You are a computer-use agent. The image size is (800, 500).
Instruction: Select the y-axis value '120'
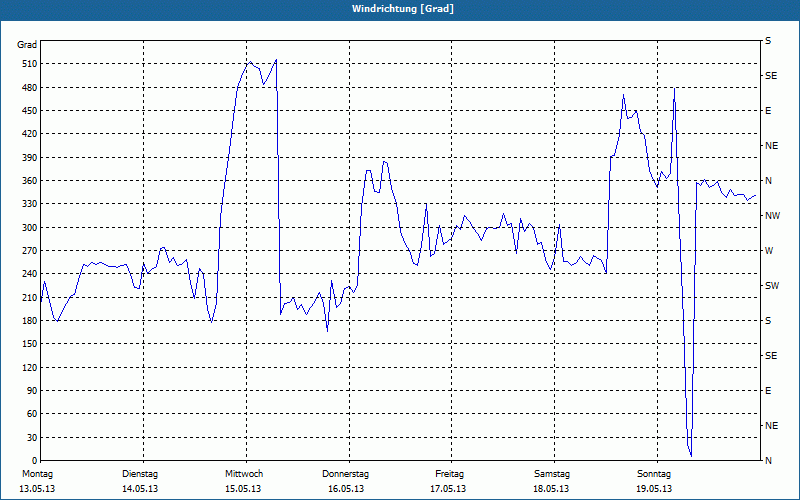30,367
